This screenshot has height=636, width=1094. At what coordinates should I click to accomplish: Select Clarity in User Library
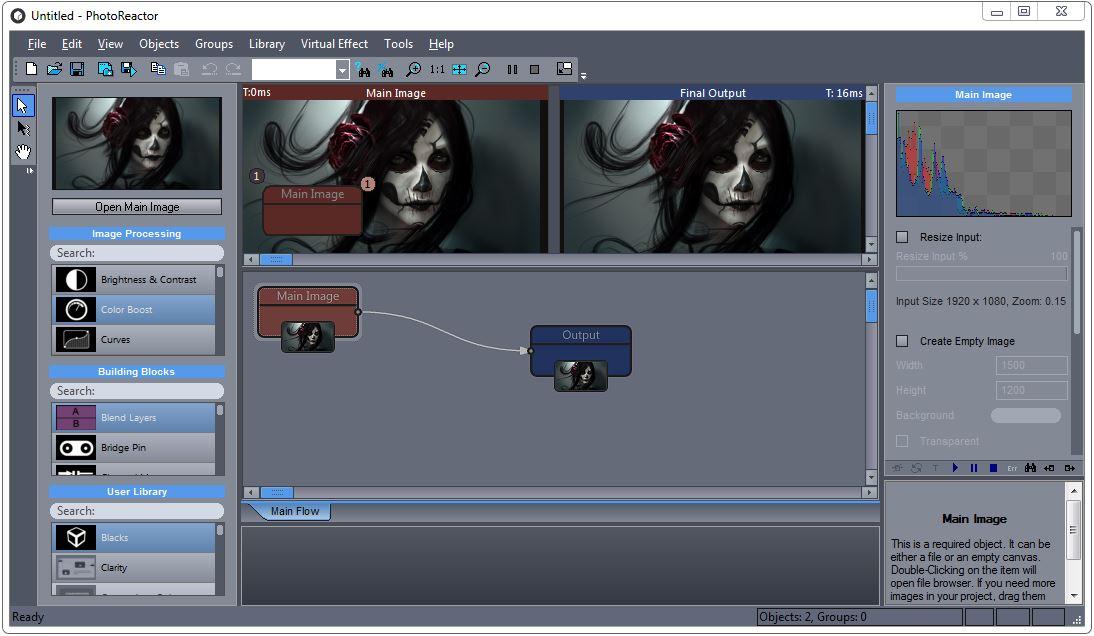(134, 568)
